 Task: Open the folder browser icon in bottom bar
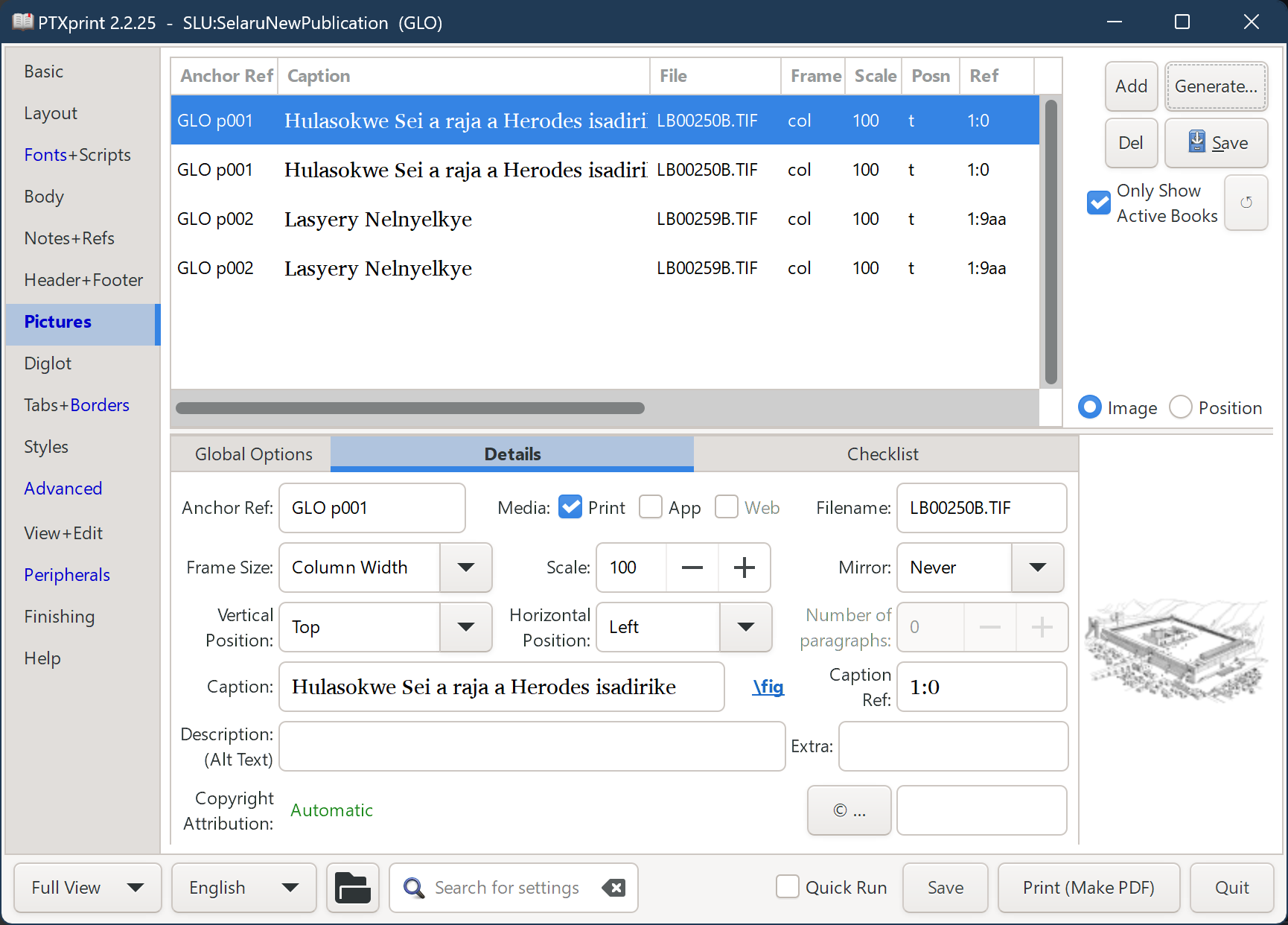pyautogui.click(x=352, y=887)
